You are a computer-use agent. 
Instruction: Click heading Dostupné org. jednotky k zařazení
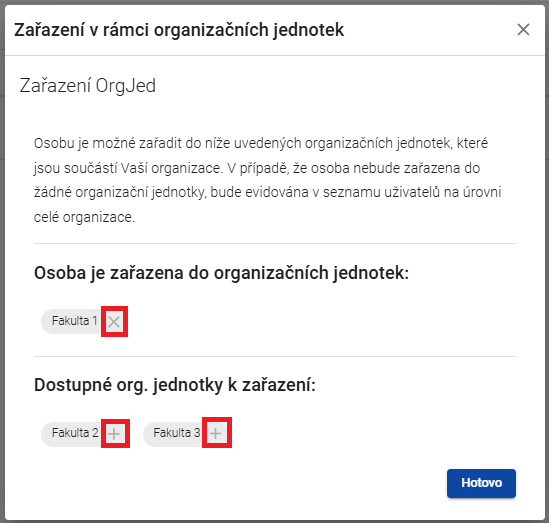tap(175, 386)
